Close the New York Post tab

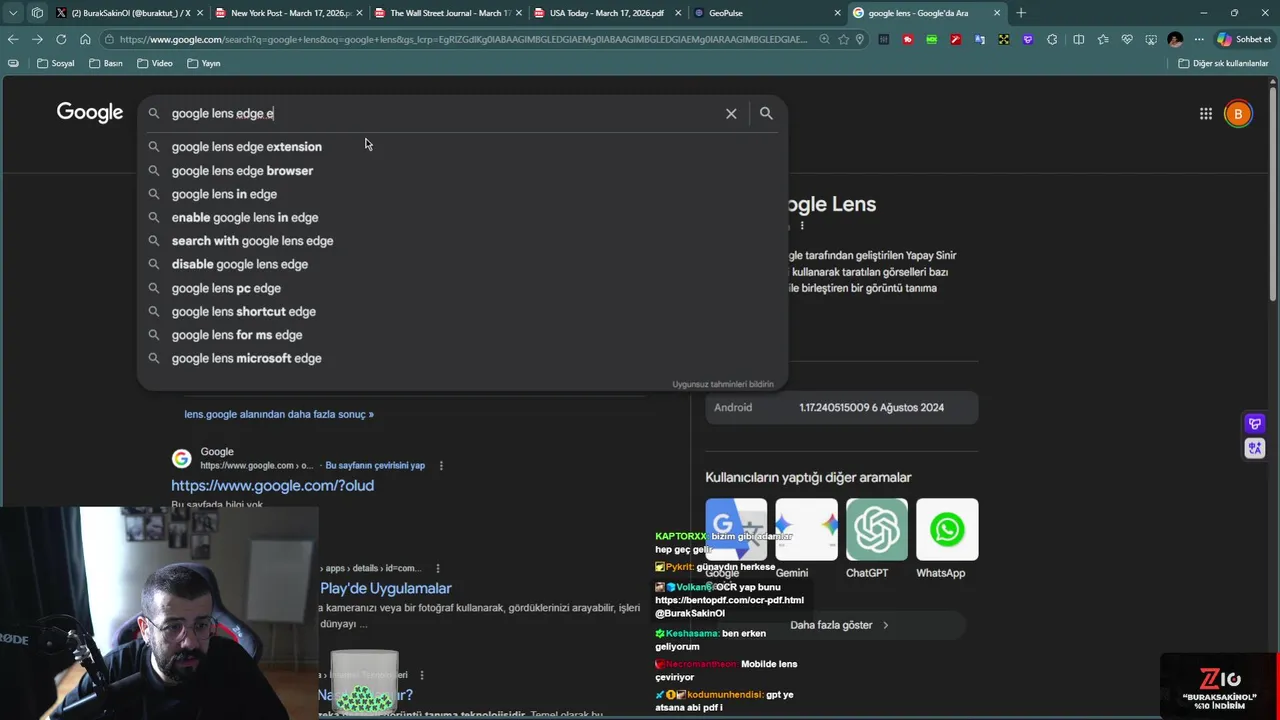[x=361, y=13]
